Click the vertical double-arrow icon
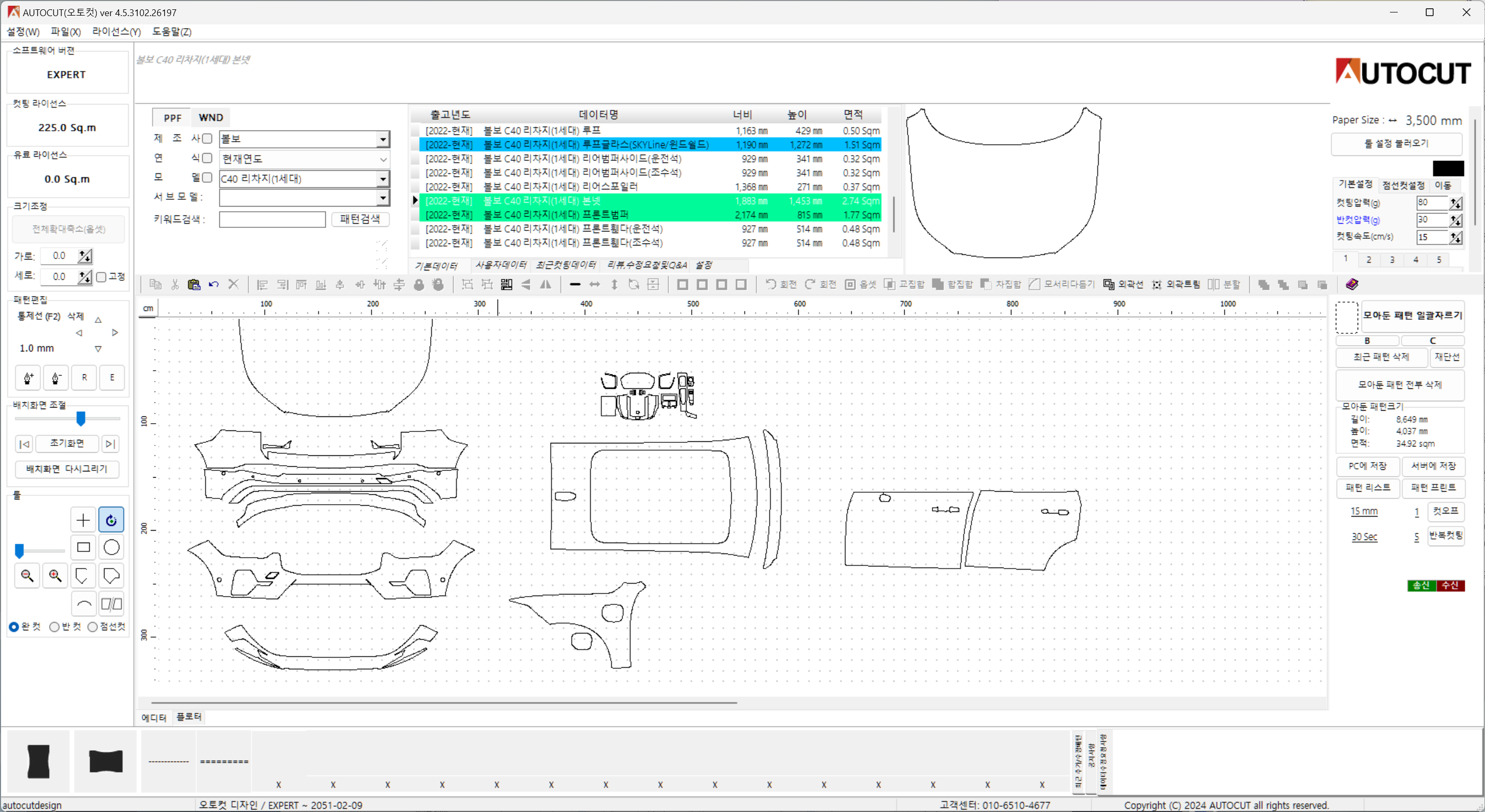This screenshot has width=1485, height=812. point(614,284)
